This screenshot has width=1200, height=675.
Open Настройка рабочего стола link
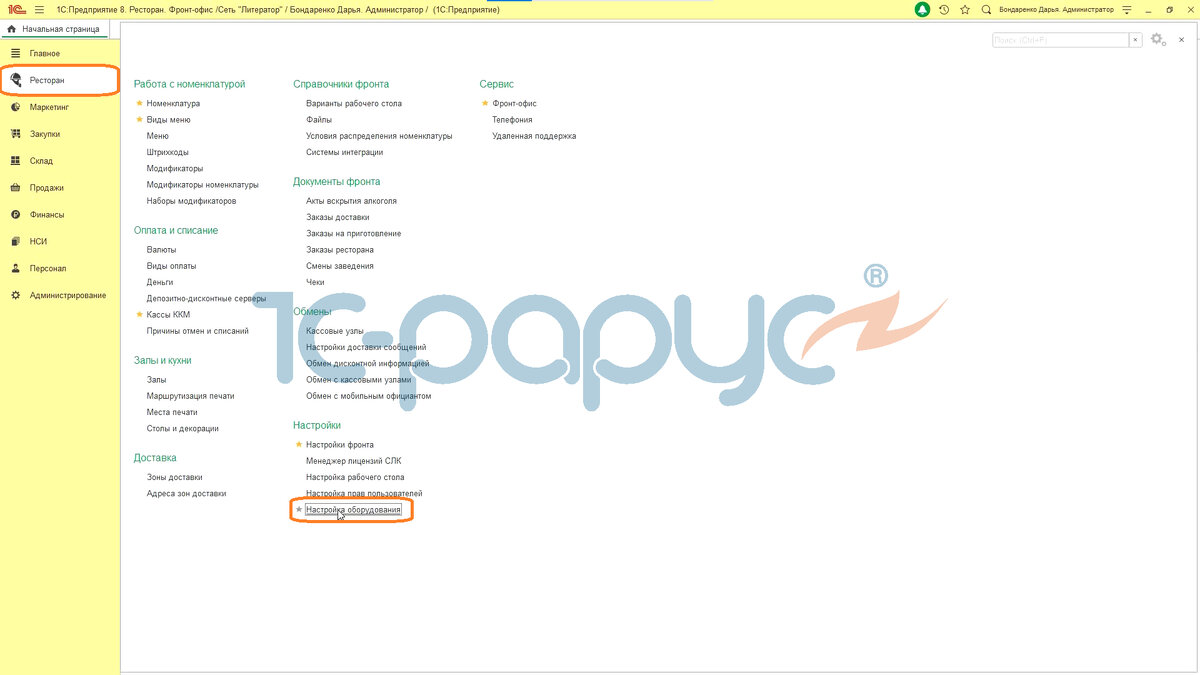pos(355,477)
